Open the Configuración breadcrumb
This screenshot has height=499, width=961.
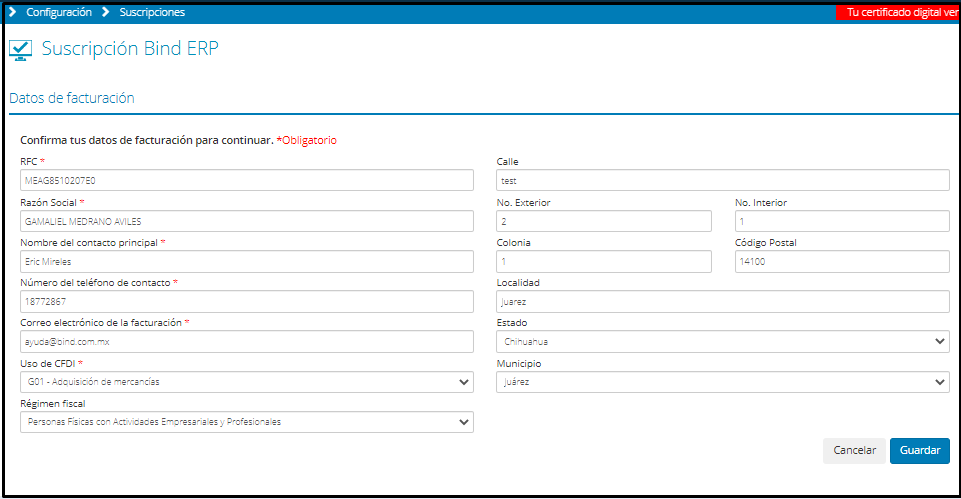coord(59,12)
